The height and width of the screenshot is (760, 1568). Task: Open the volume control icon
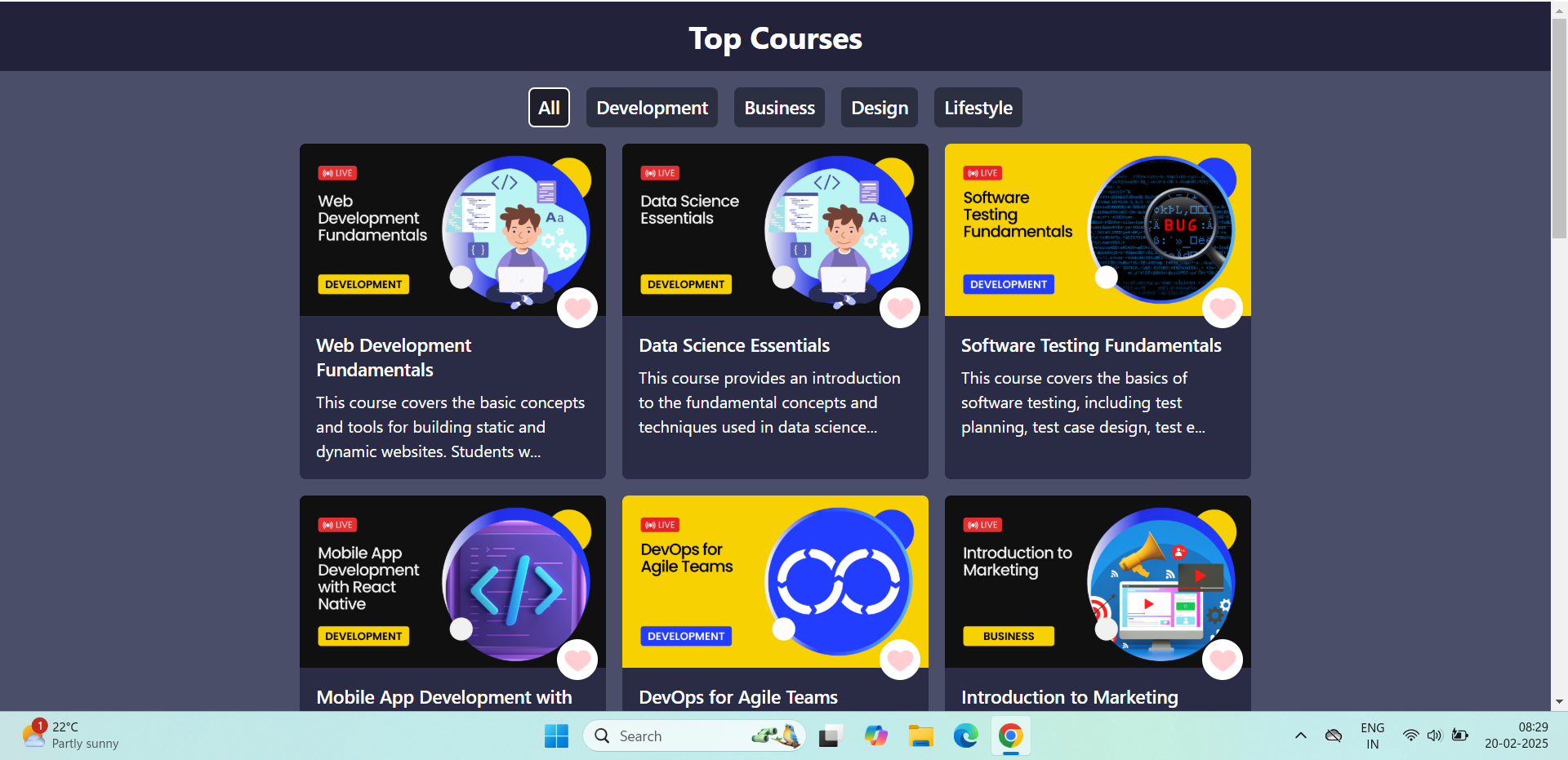click(1435, 736)
